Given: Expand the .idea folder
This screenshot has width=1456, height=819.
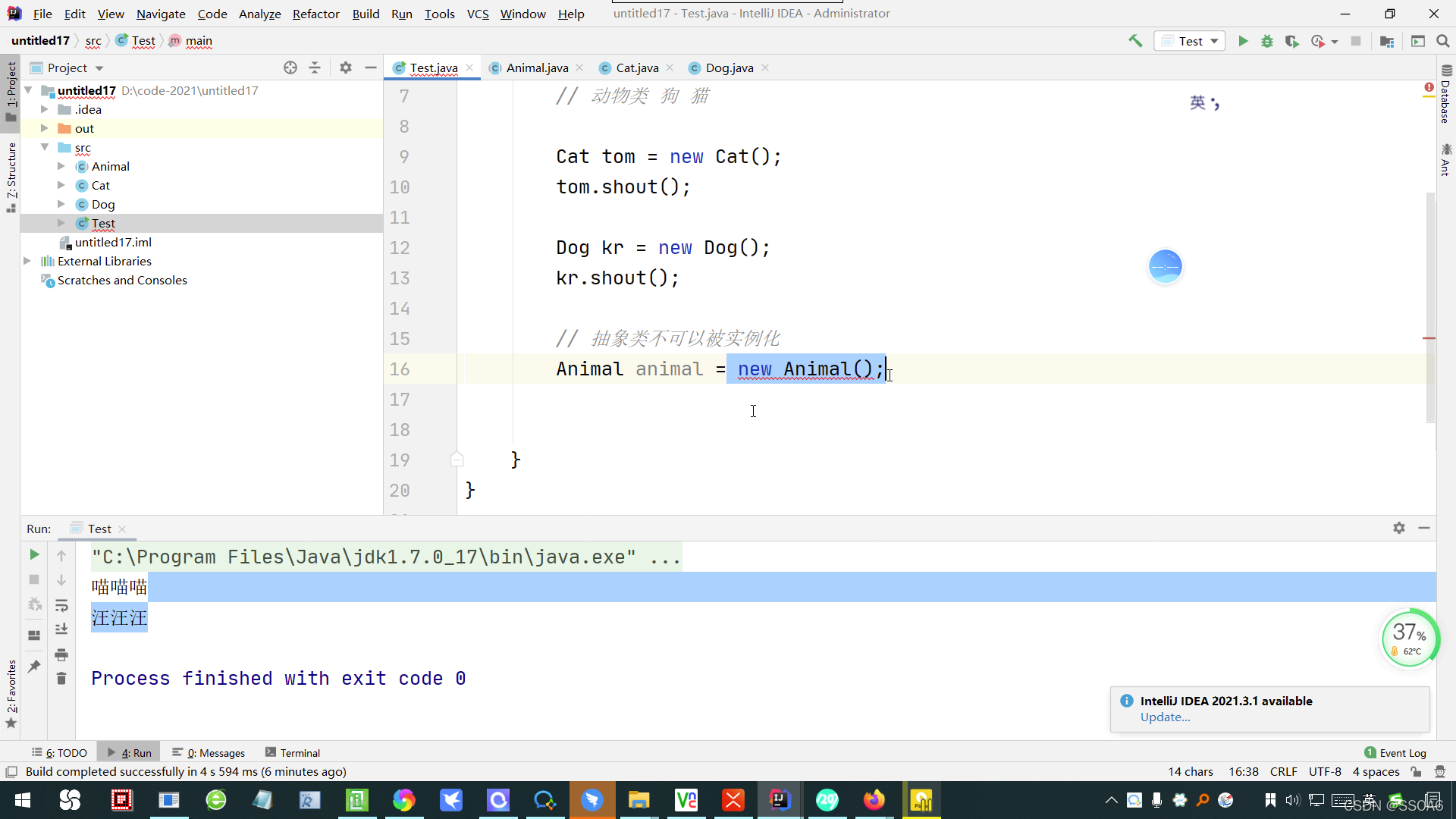Looking at the screenshot, I should tap(45, 109).
